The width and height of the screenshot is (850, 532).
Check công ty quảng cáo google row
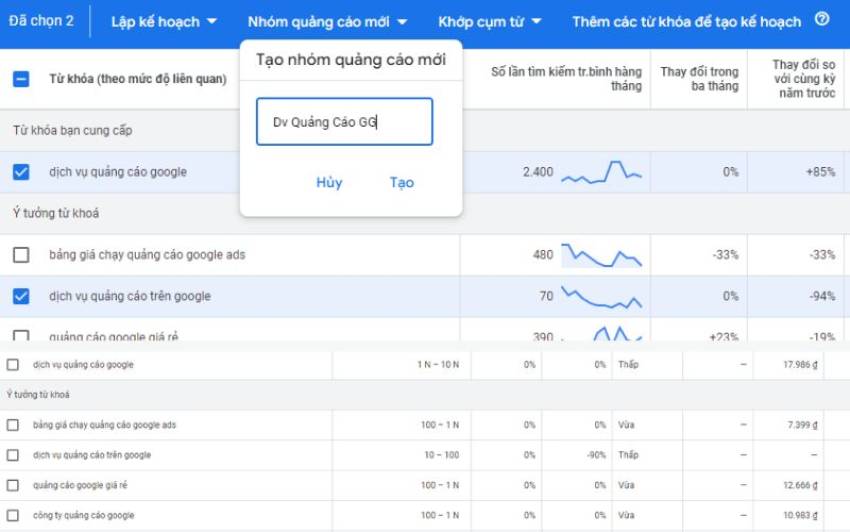pos(12,515)
